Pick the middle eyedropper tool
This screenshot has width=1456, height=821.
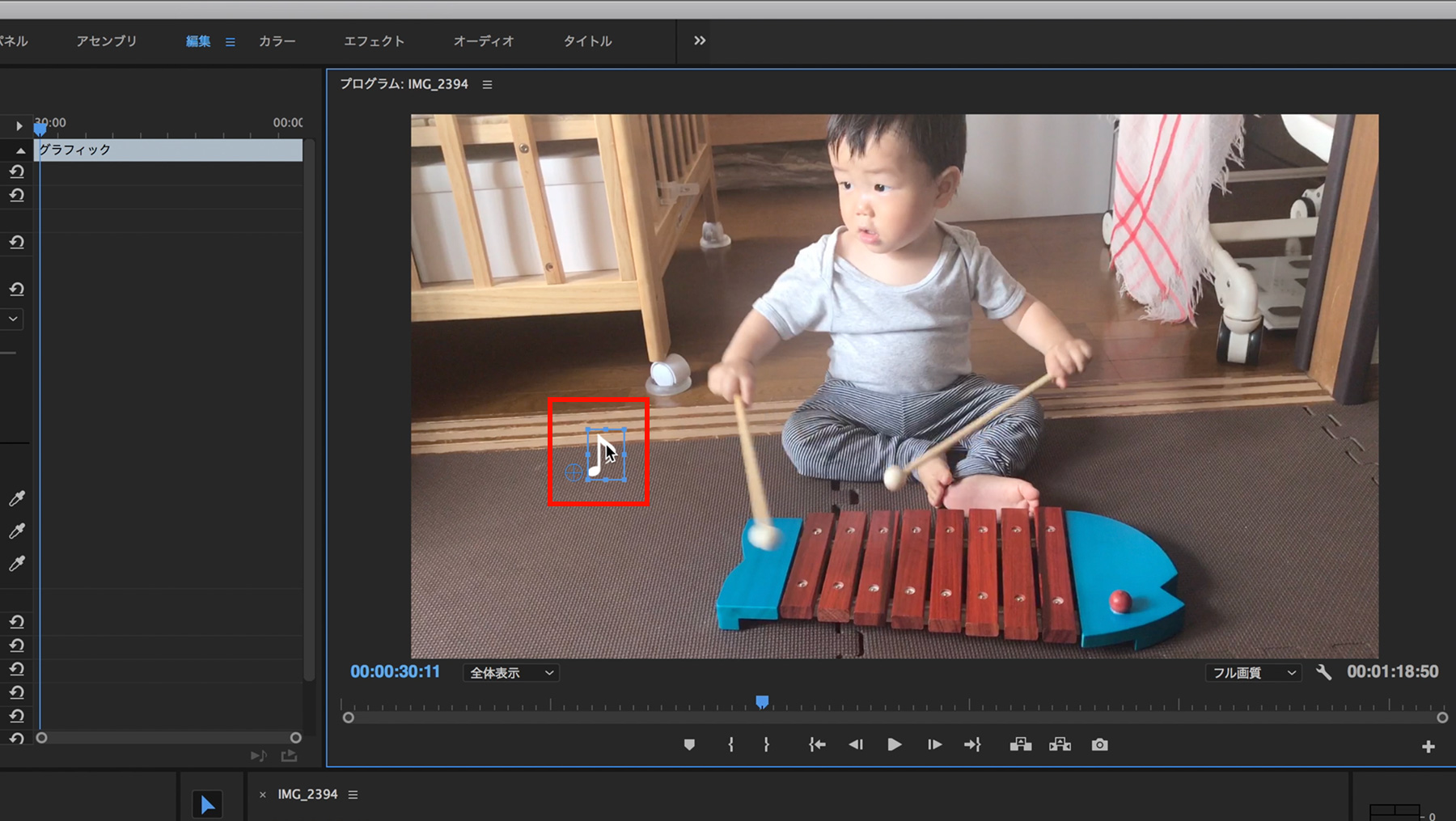(16, 531)
